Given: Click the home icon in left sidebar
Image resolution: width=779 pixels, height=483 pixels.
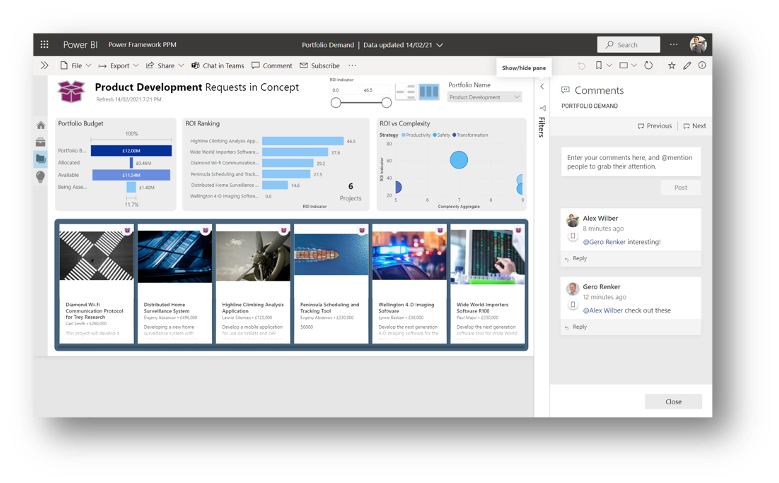Looking at the screenshot, I should pos(41,125).
